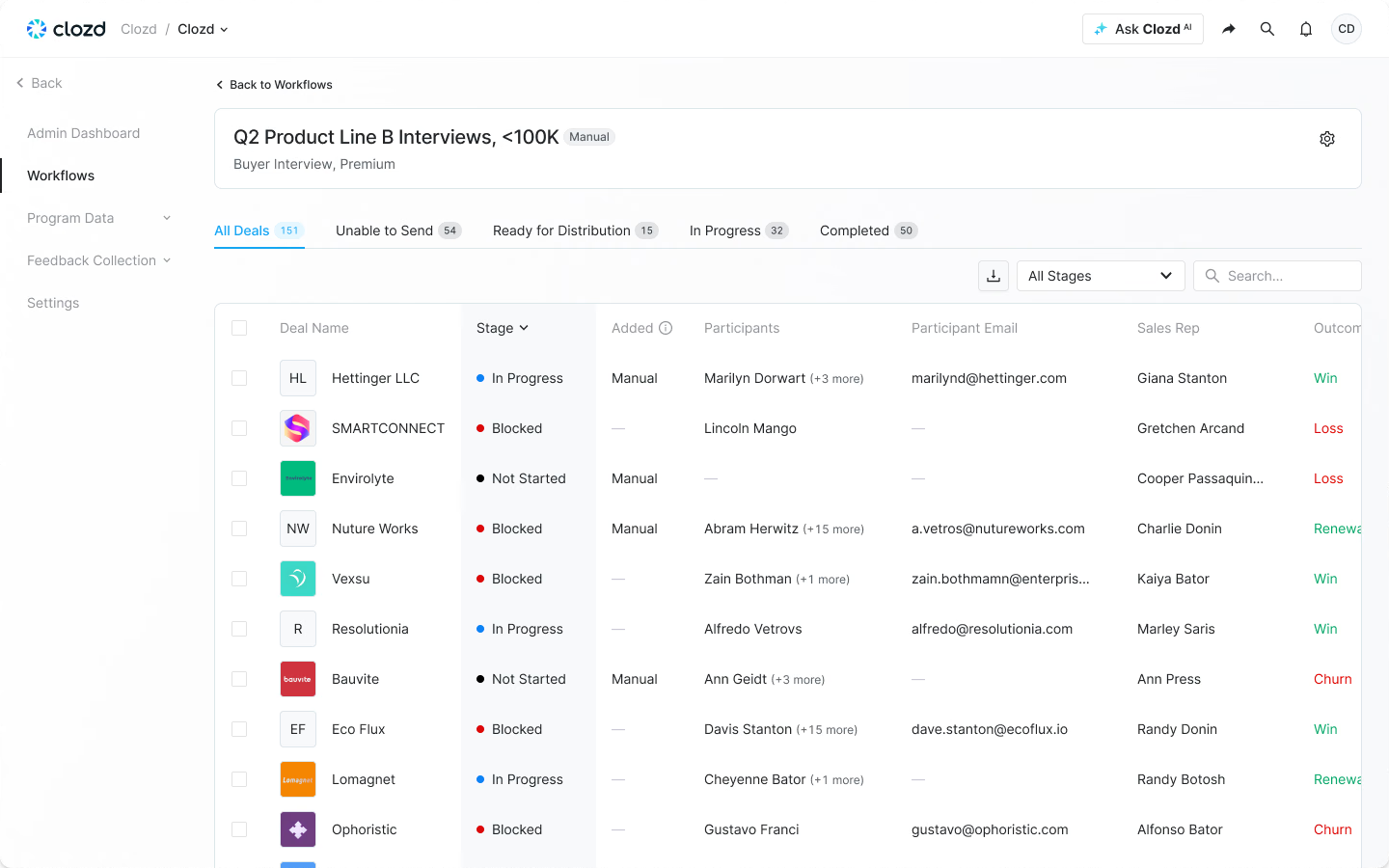1389x868 pixels.
Task: Open the Vexsu company logo
Action: [x=298, y=579]
